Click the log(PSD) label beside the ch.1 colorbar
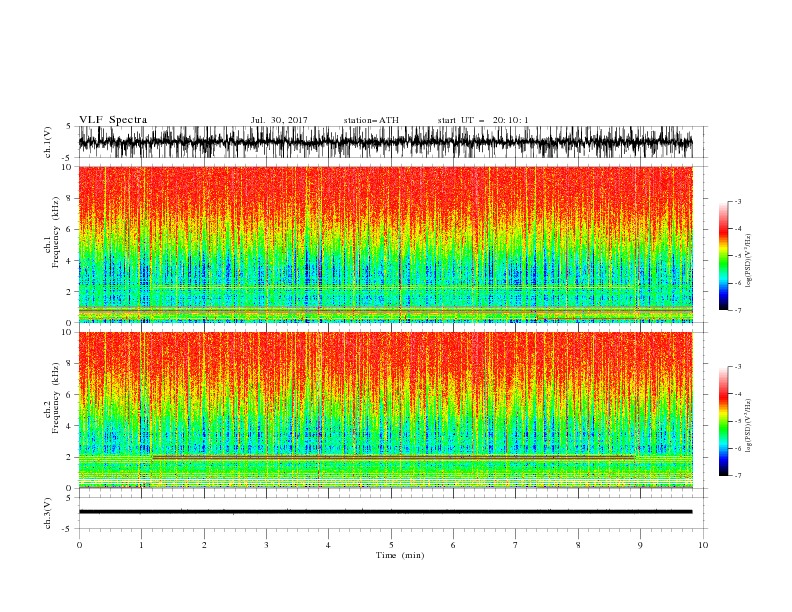This screenshot has width=792, height=612. 748,261
